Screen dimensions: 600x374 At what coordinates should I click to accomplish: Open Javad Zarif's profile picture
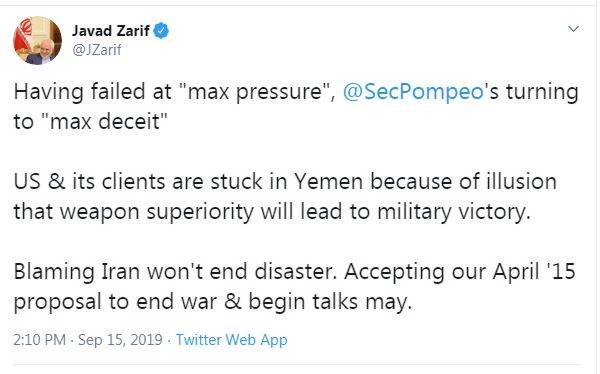pos(38,41)
